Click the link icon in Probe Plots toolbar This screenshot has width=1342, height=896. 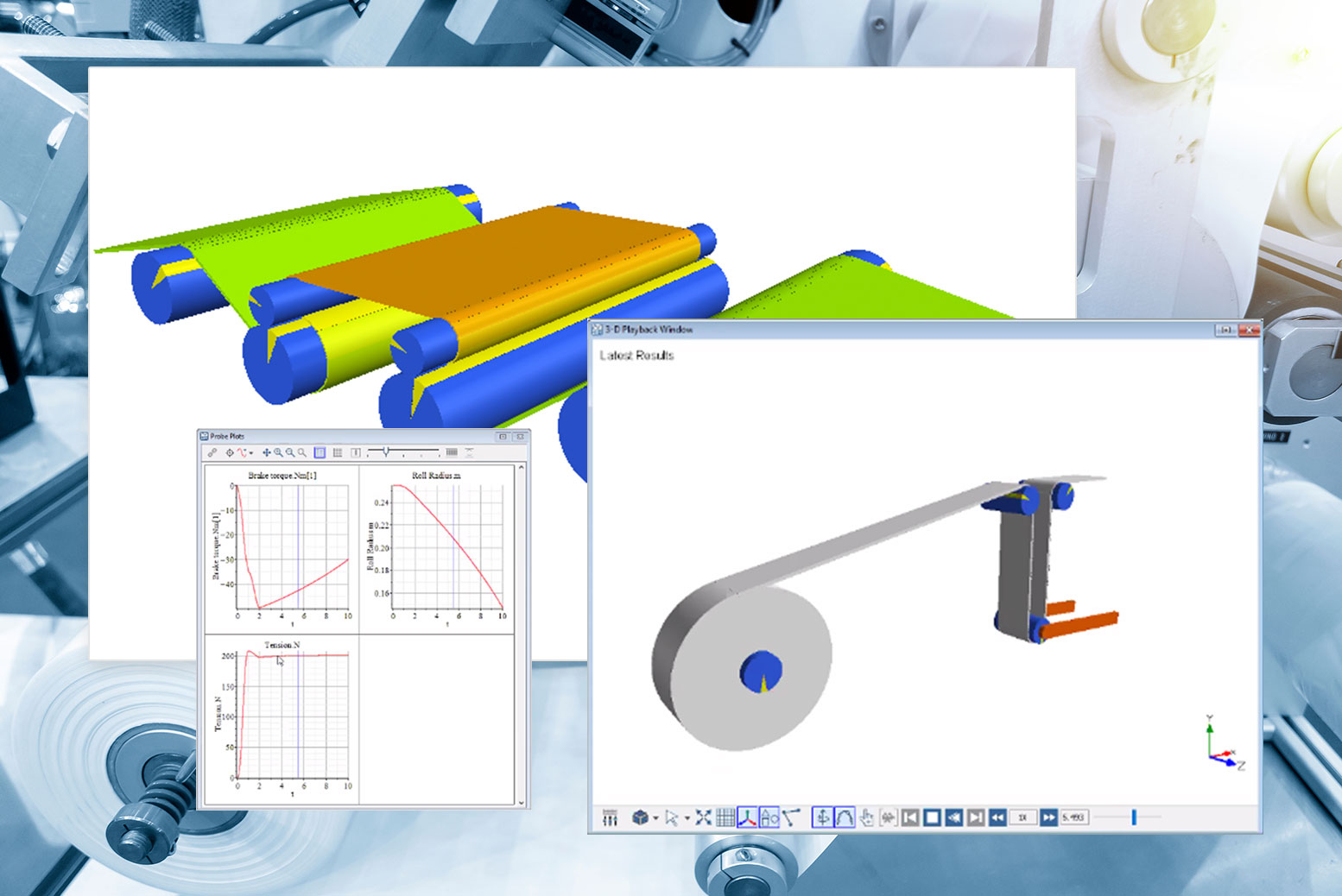212,452
